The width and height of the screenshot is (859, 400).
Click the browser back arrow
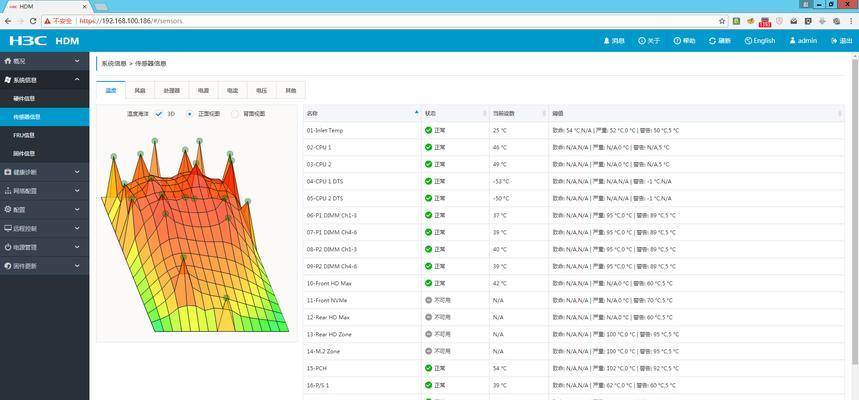pyautogui.click(x=8, y=21)
